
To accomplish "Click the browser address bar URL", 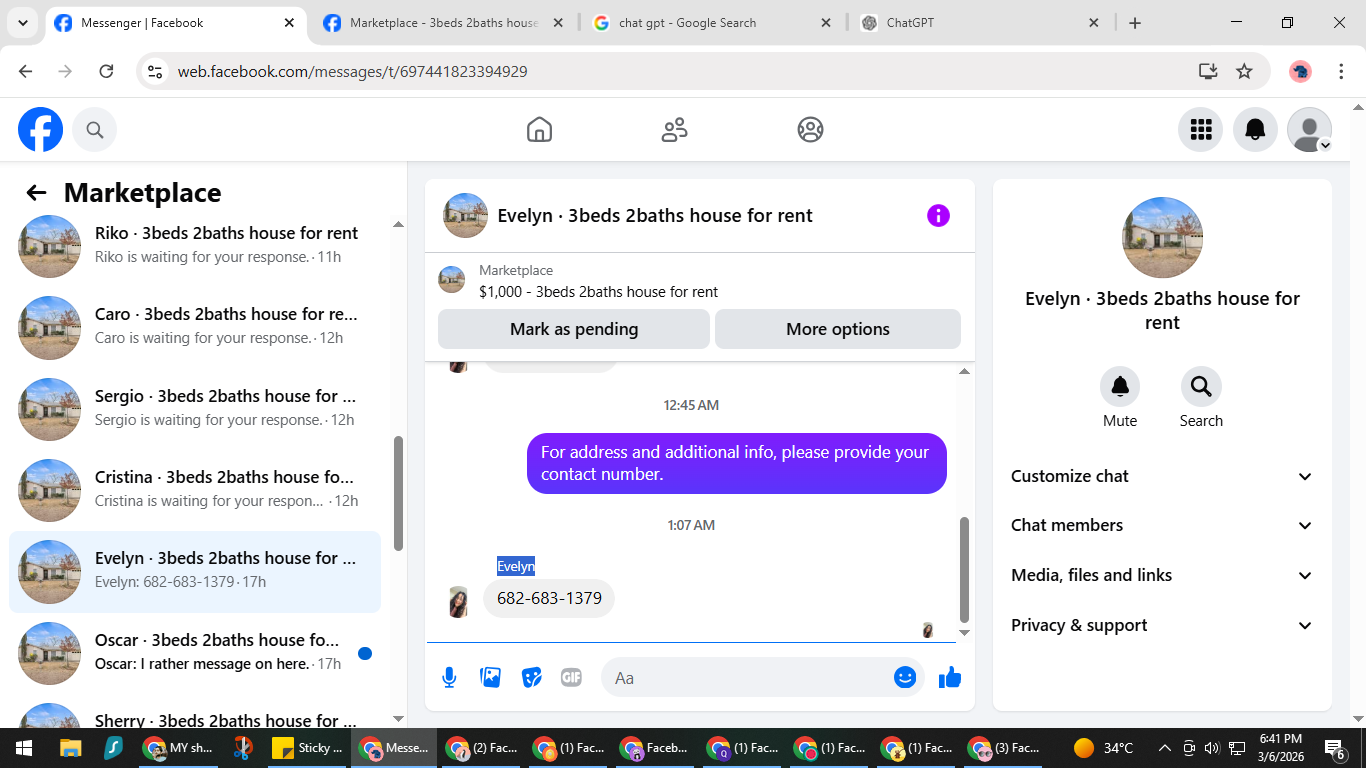I will tap(353, 71).
